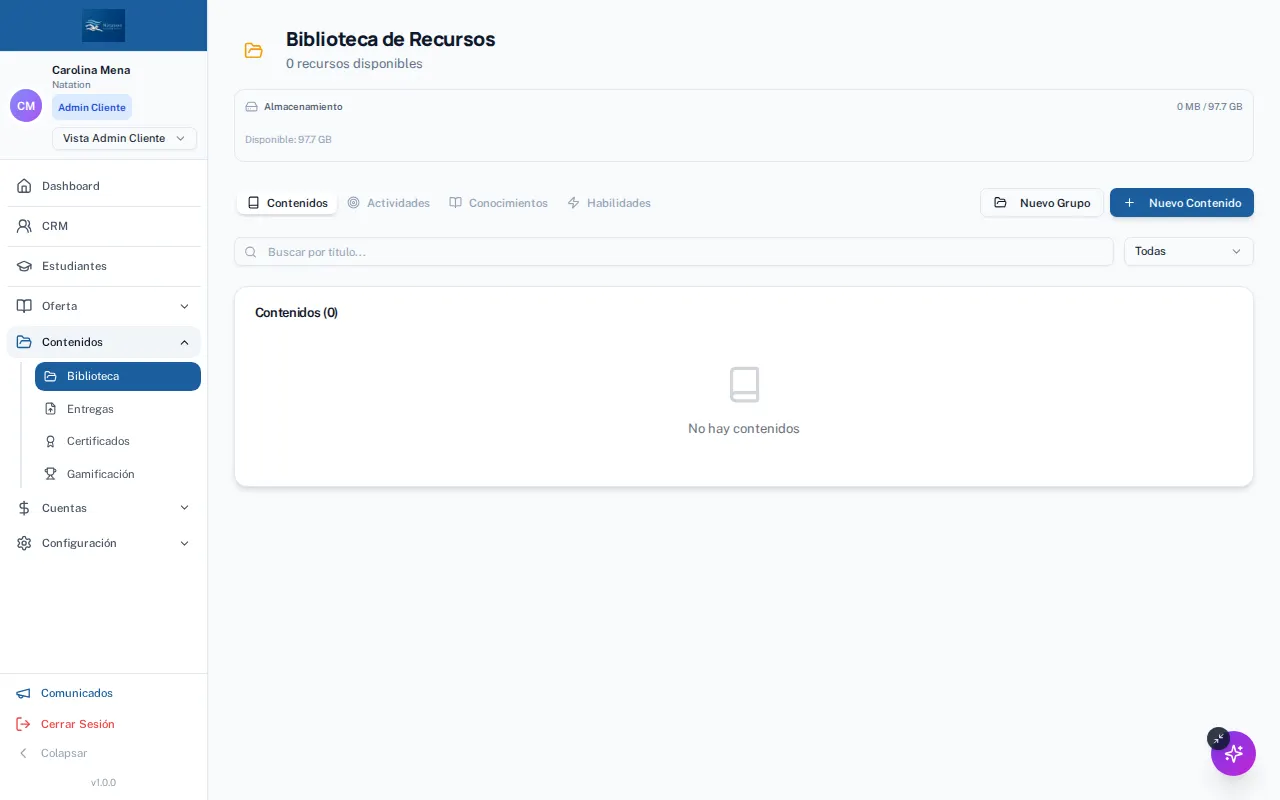The width and height of the screenshot is (1280, 800).
Task: Click the company logo in sidebar header
Action: pyautogui.click(x=104, y=25)
